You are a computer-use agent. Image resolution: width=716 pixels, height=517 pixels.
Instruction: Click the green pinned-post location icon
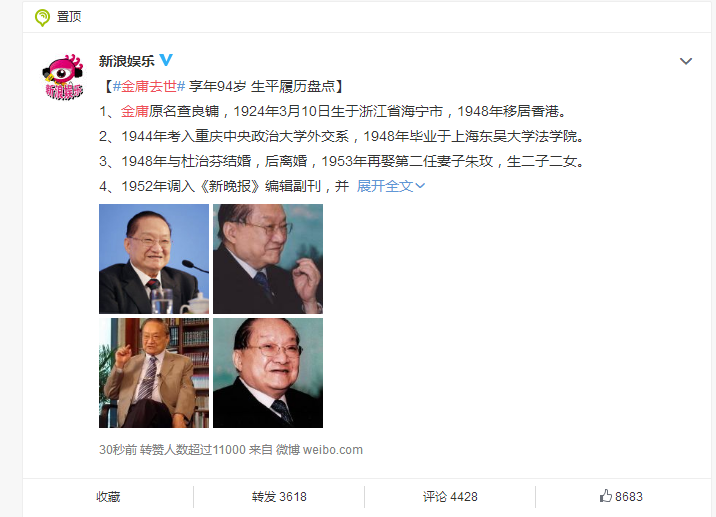coord(42,17)
